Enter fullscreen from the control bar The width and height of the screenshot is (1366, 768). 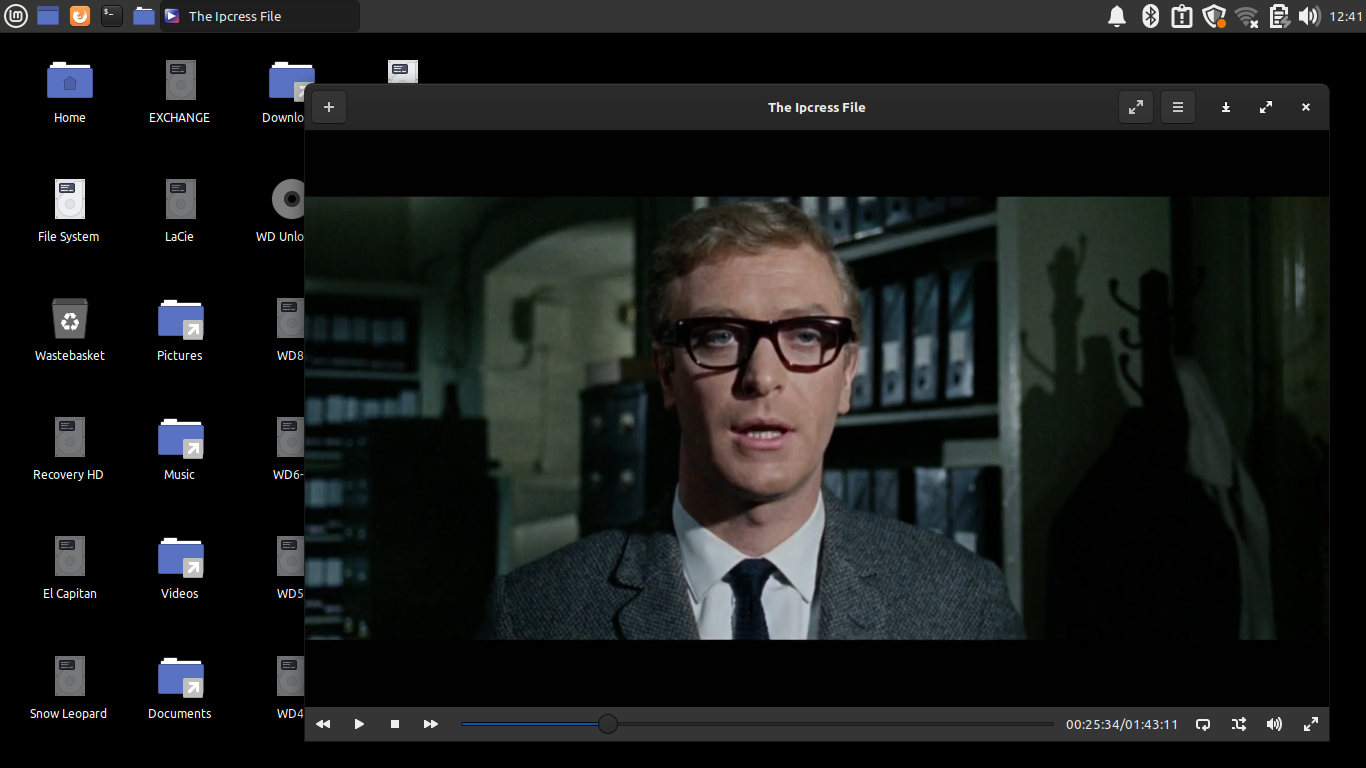(1311, 724)
